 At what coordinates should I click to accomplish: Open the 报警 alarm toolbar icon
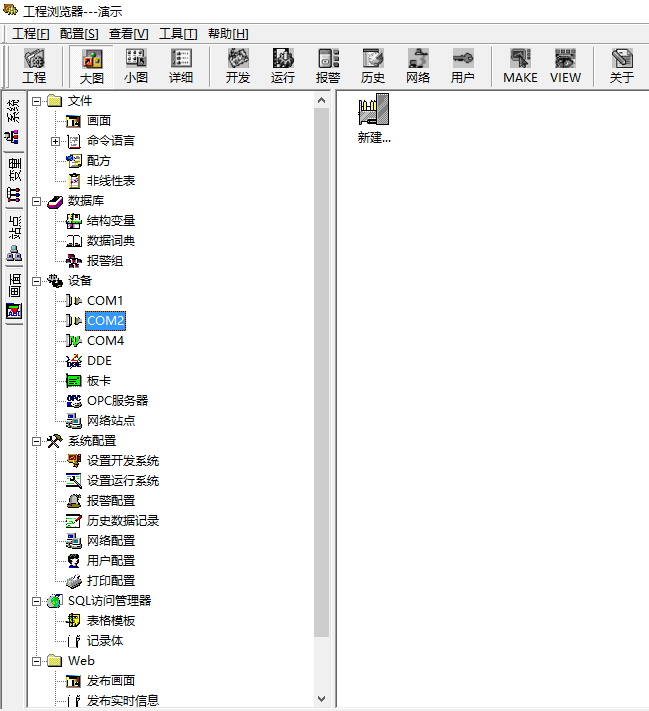[x=328, y=66]
